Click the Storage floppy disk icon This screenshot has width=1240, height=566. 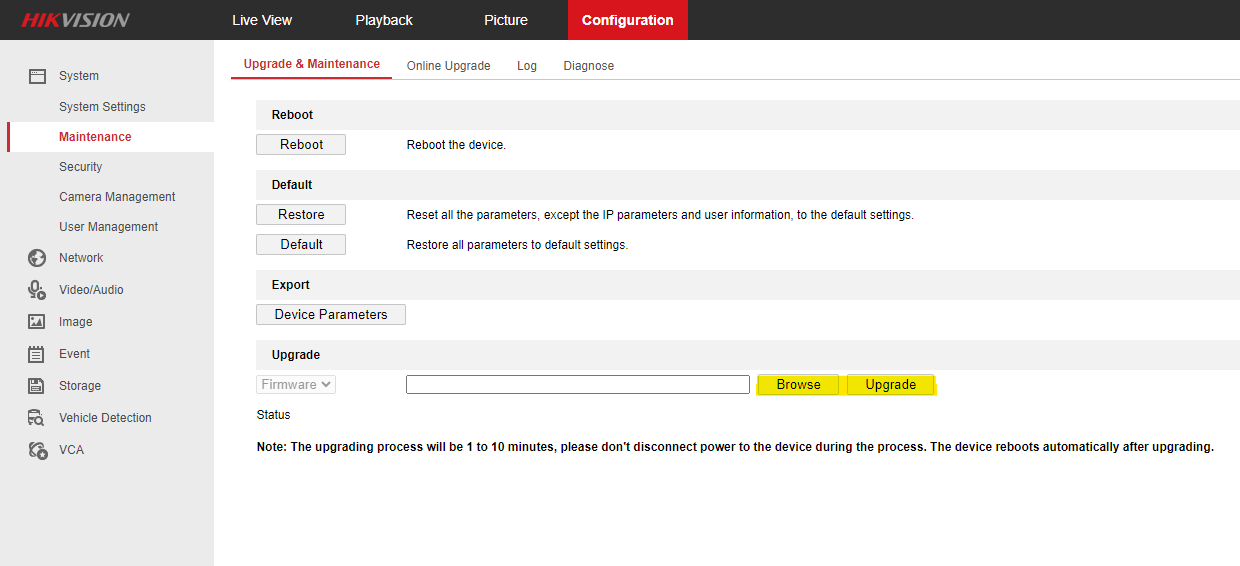(x=37, y=386)
